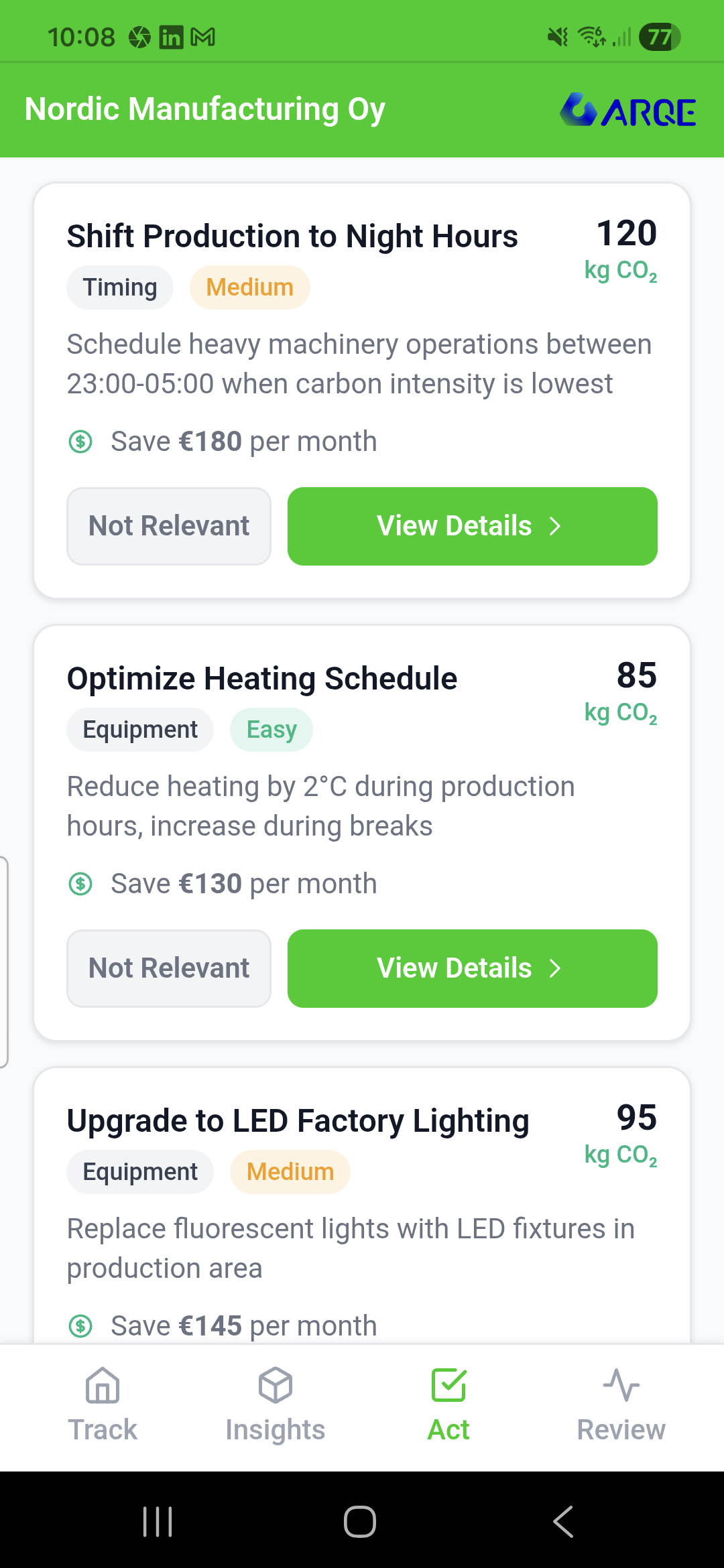
Task: Tap the Track home icon
Action: [103, 1385]
